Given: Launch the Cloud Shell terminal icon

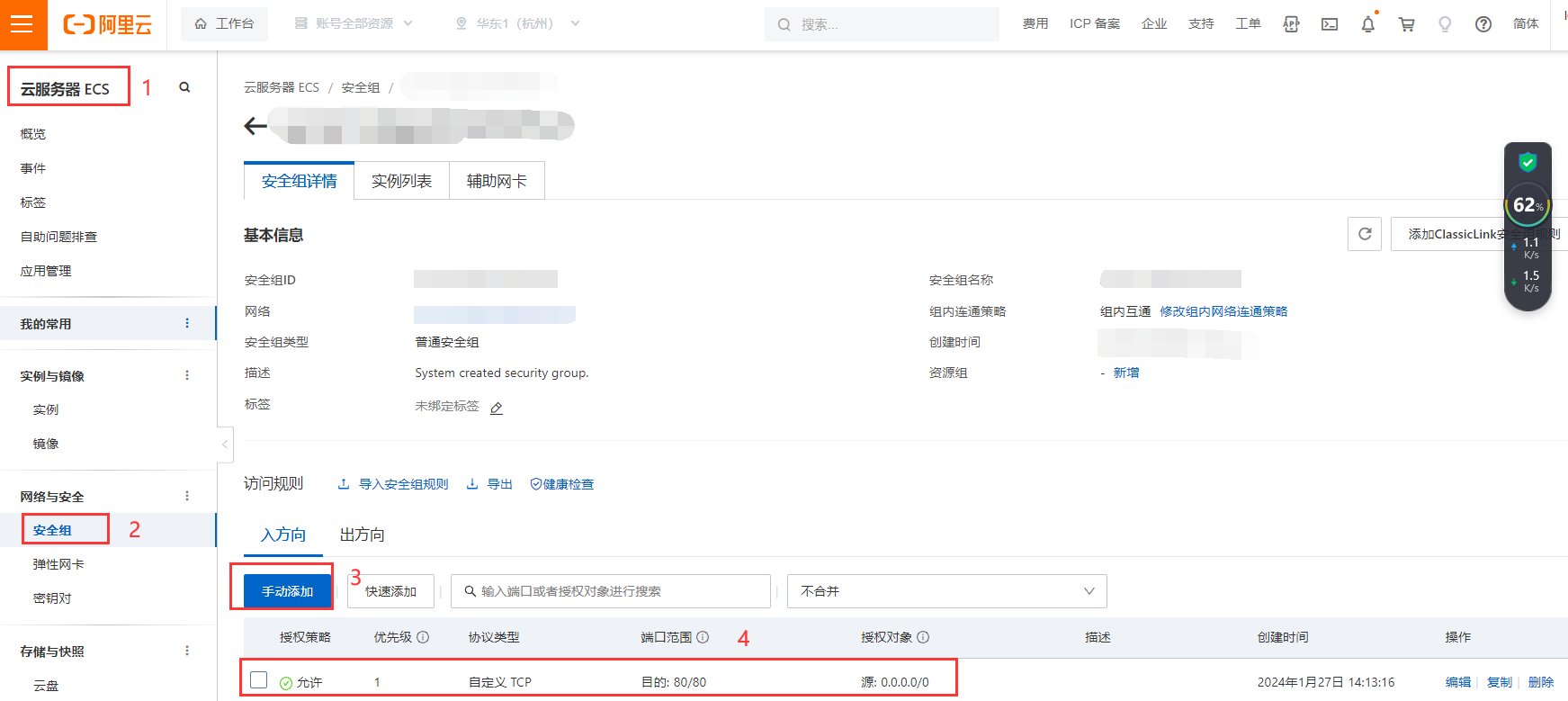Looking at the screenshot, I should coord(1330,24).
